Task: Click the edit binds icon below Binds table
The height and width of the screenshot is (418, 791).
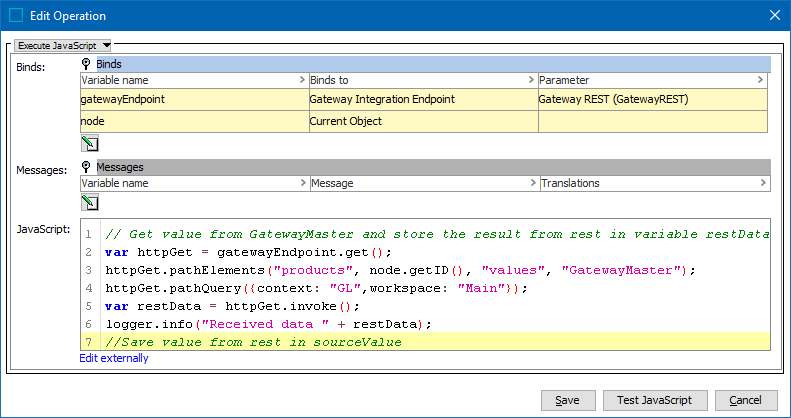Action: tap(89, 143)
